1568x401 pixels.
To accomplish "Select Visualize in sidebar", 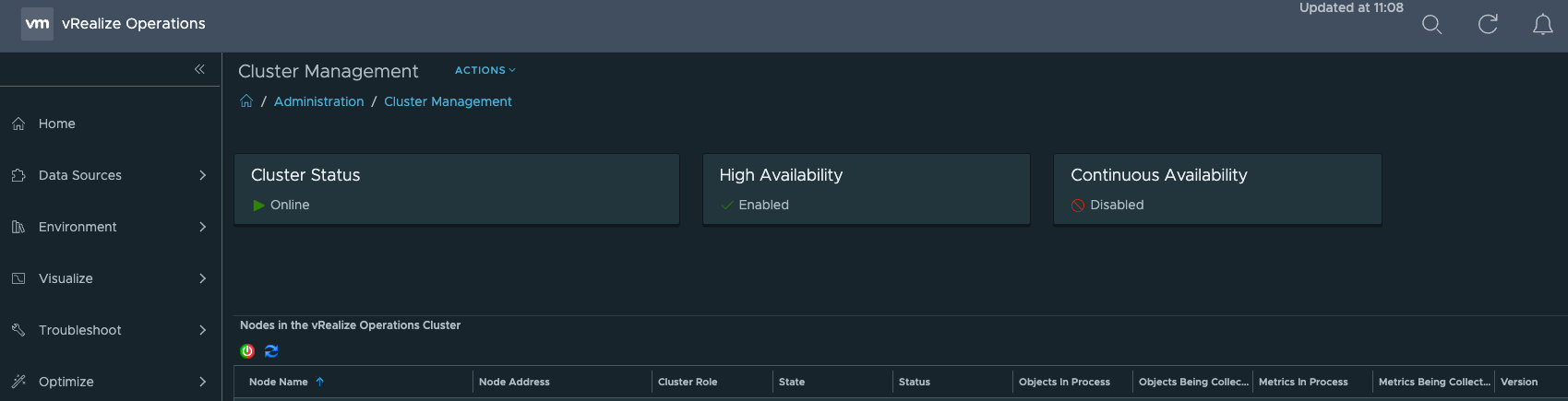I will (66, 278).
